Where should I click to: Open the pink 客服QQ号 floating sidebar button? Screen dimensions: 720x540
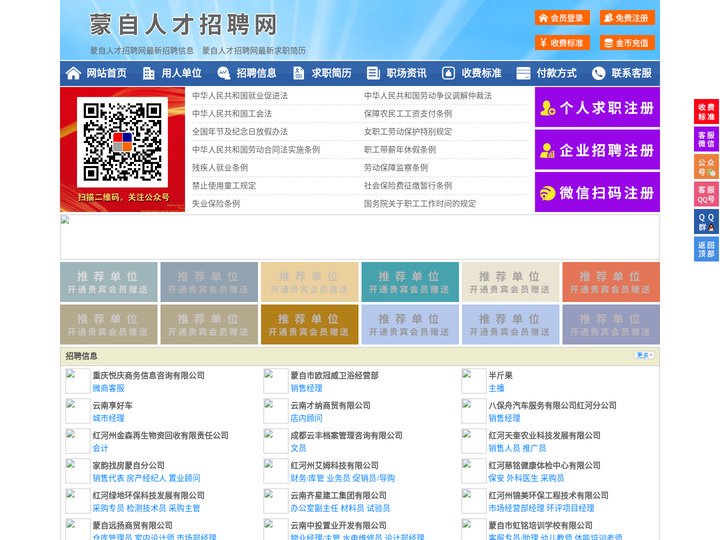point(706,194)
